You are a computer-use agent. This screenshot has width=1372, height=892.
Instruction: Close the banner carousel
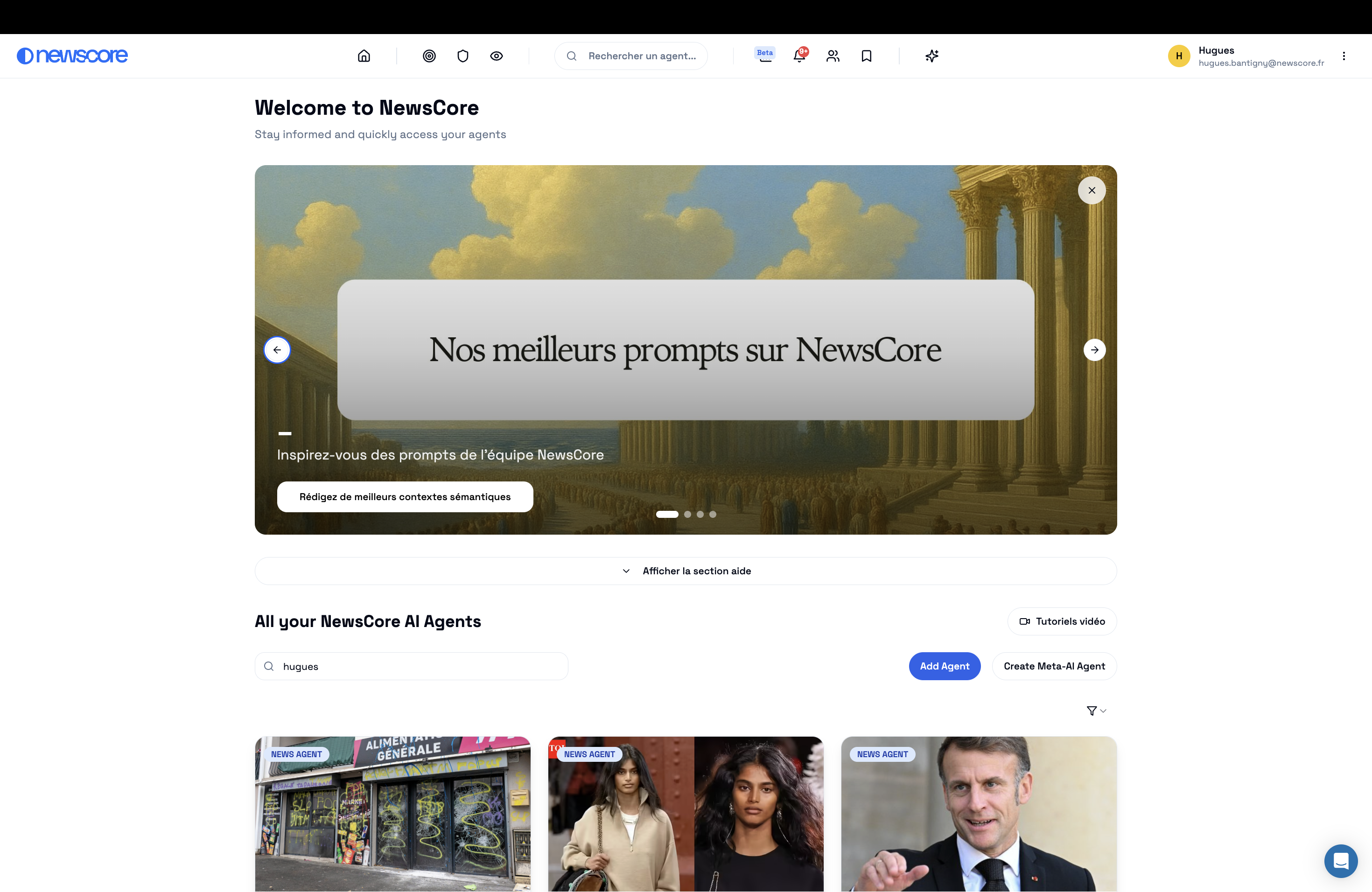pyautogui.click(x=1092, y=190)
